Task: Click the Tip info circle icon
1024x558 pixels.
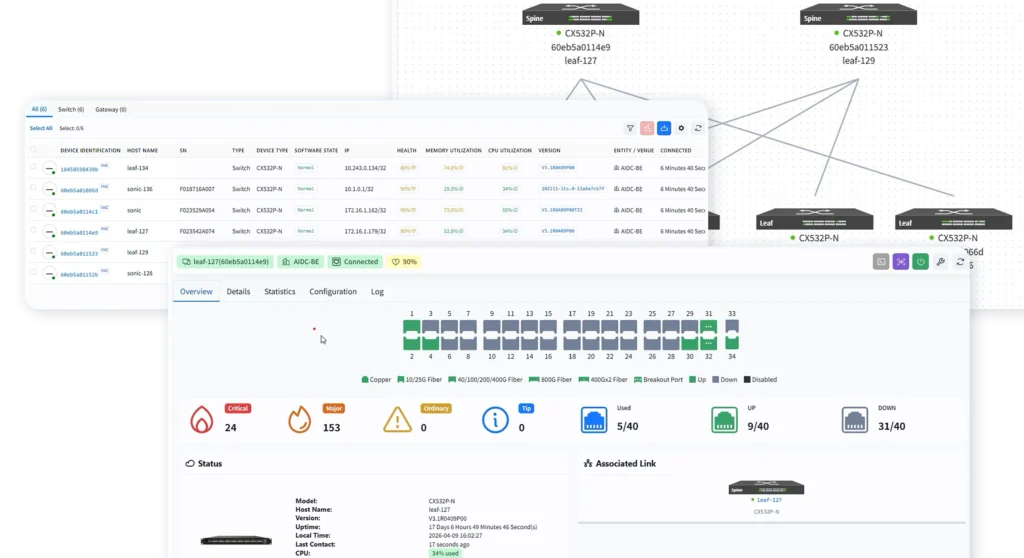Action: 495,419
